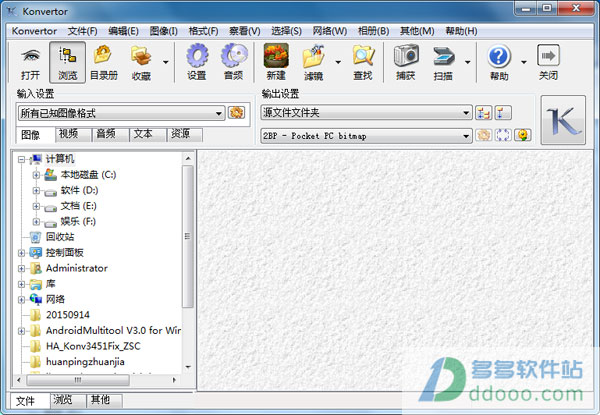Screen dimensions: 600x415
Task: Click the rename icon right of output folder
Action: pos(502,113)
